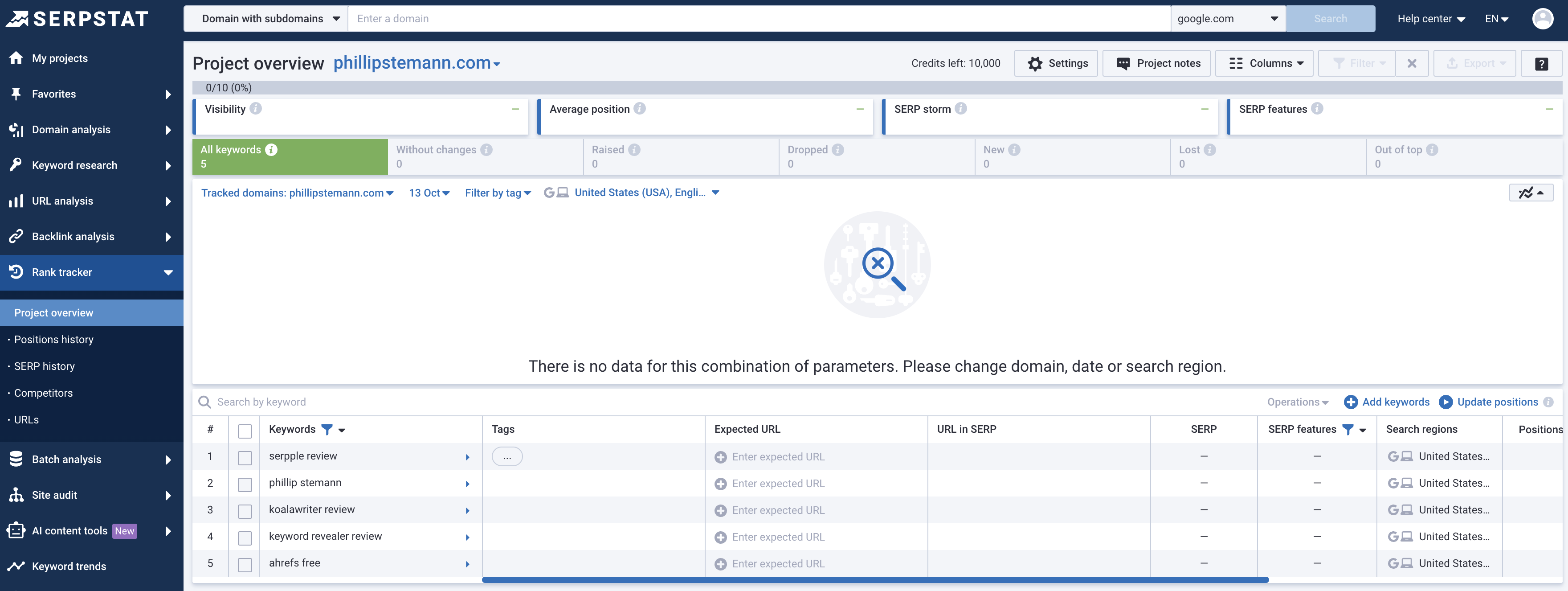Open the EN language dropdown
The width and height of the screenshot is (1568, 591).
tap(1496, 19)
